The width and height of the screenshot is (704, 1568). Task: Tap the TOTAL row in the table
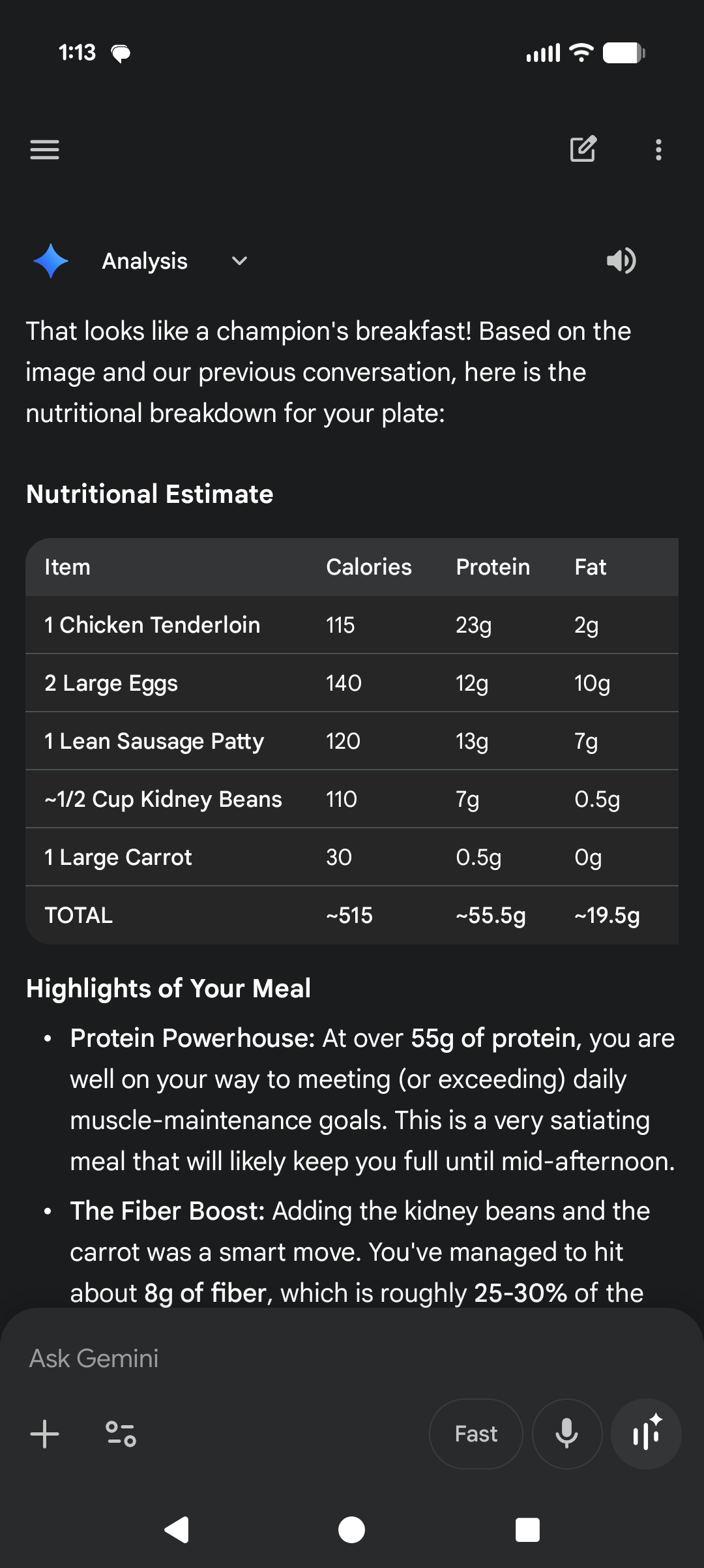point(351,915)
